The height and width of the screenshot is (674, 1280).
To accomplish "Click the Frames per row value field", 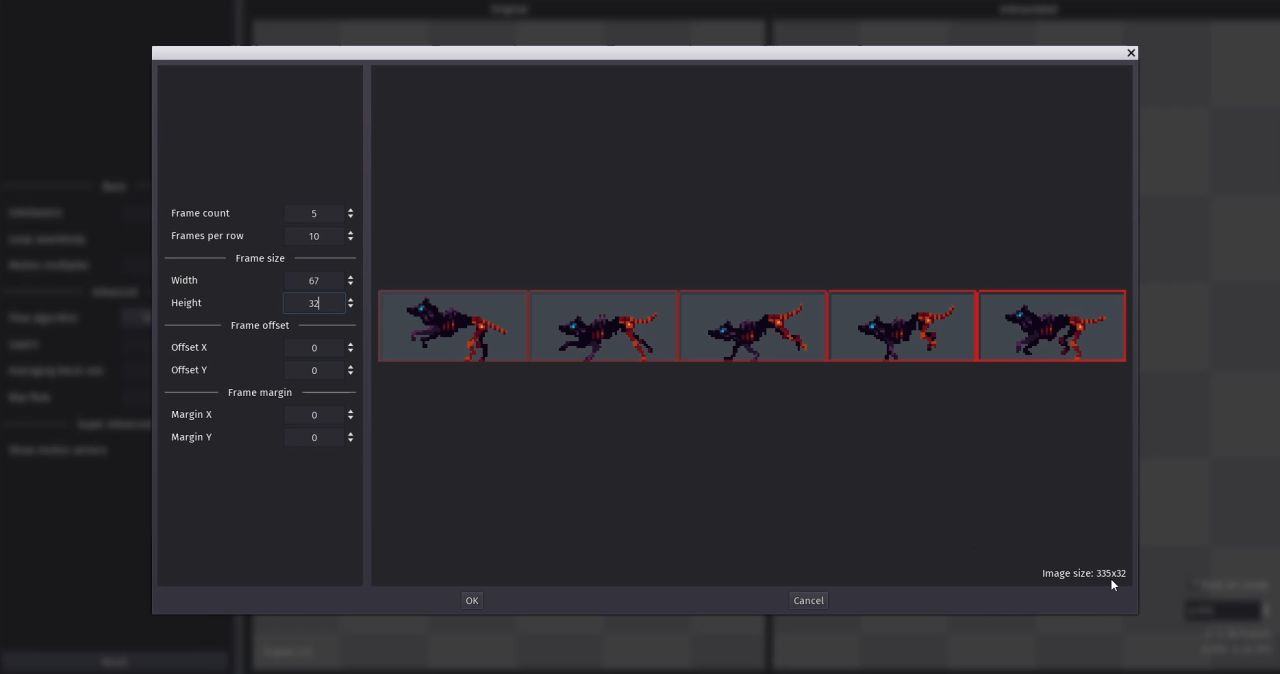I will 314,236.
